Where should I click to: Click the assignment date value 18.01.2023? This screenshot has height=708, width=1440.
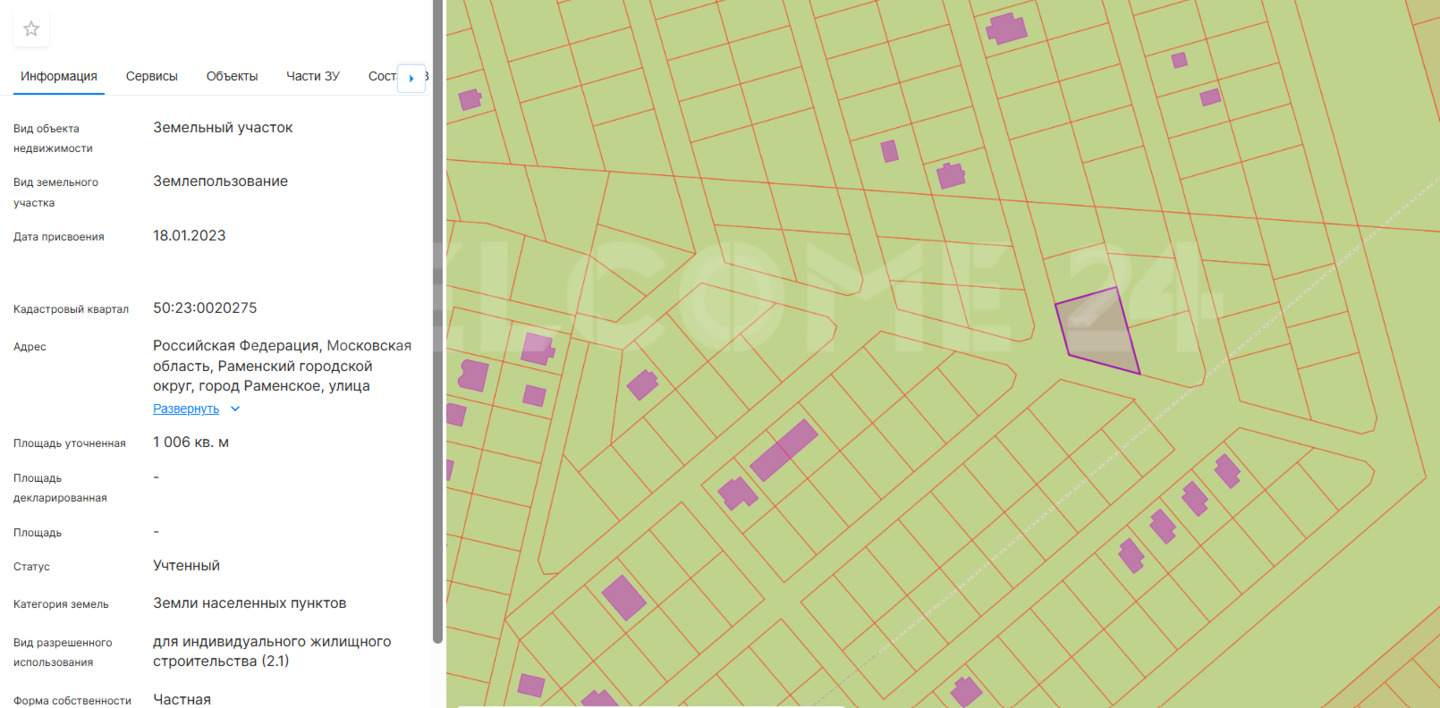pyautogui.click(x=189, y=236)
